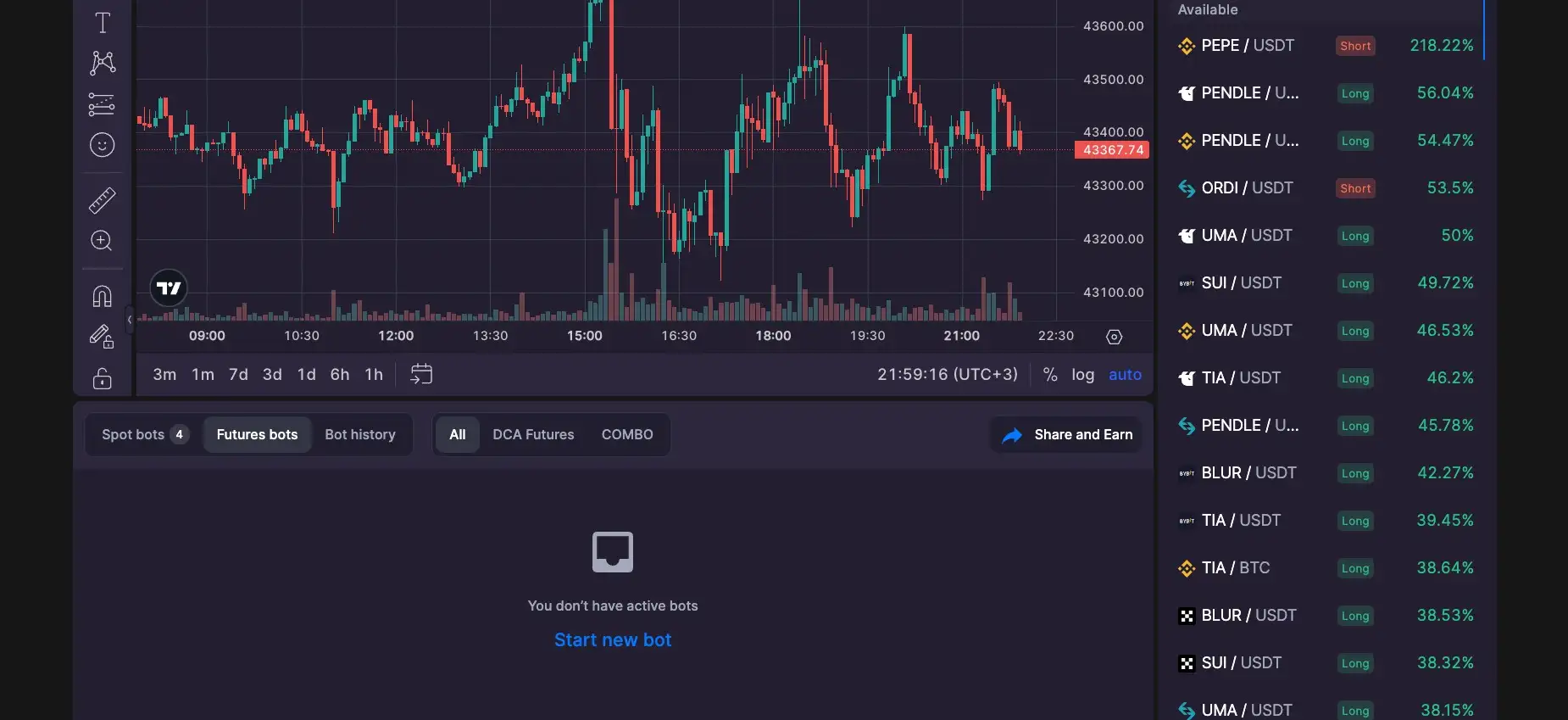Screen dimensions: 1568x720
Task: Select PEPE / USDT Short pair row
Action: (1325, 46)
